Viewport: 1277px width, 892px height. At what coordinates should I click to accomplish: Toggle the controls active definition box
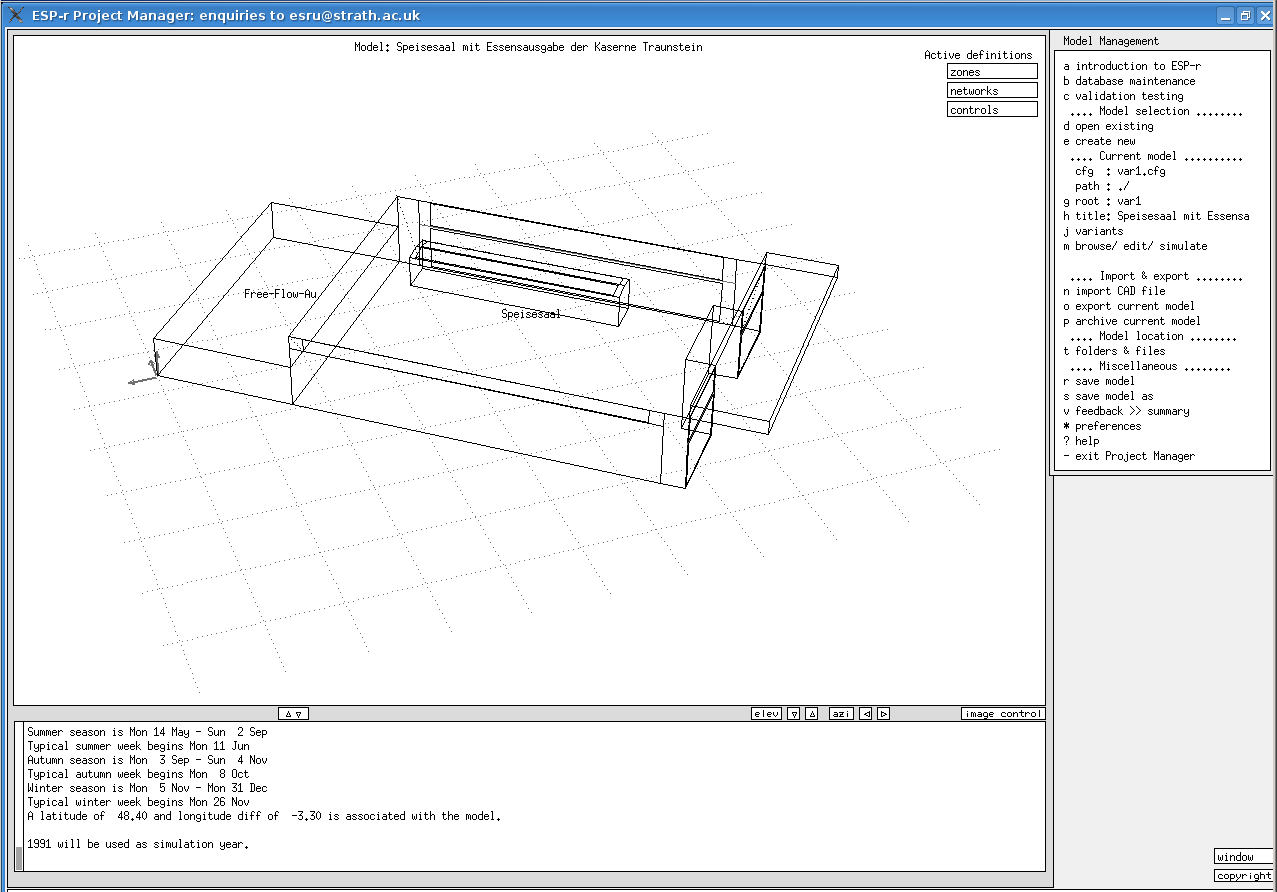click(991, 110)
